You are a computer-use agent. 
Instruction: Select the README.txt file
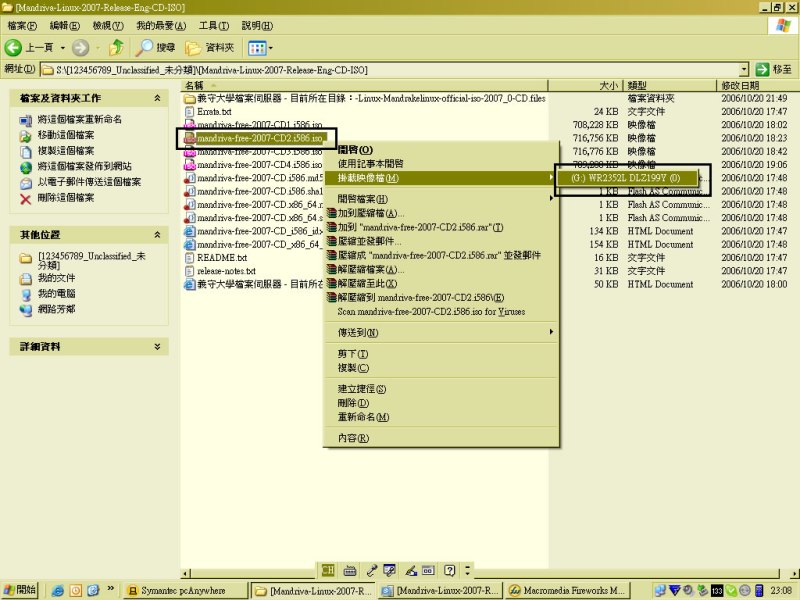point(222,258)
